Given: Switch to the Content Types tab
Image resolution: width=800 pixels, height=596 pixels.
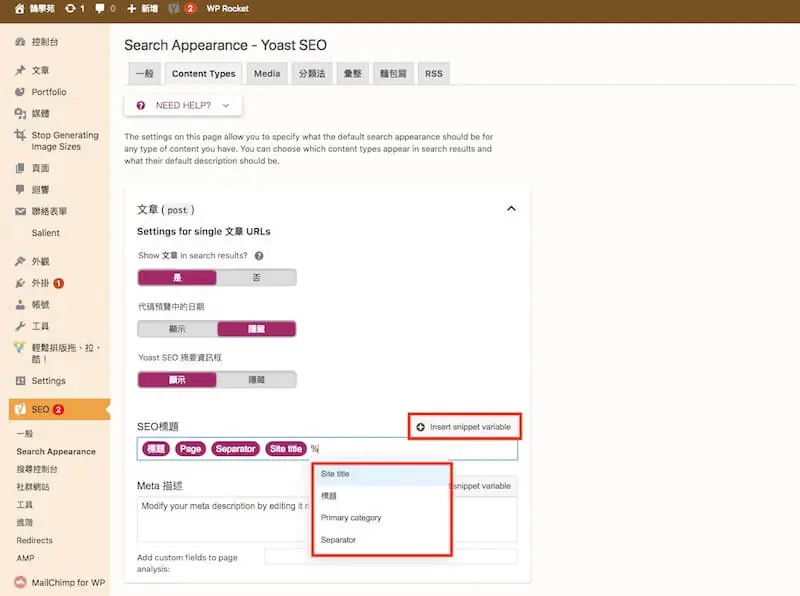Looking at the screenshot, I should click(x=204, y=73).
